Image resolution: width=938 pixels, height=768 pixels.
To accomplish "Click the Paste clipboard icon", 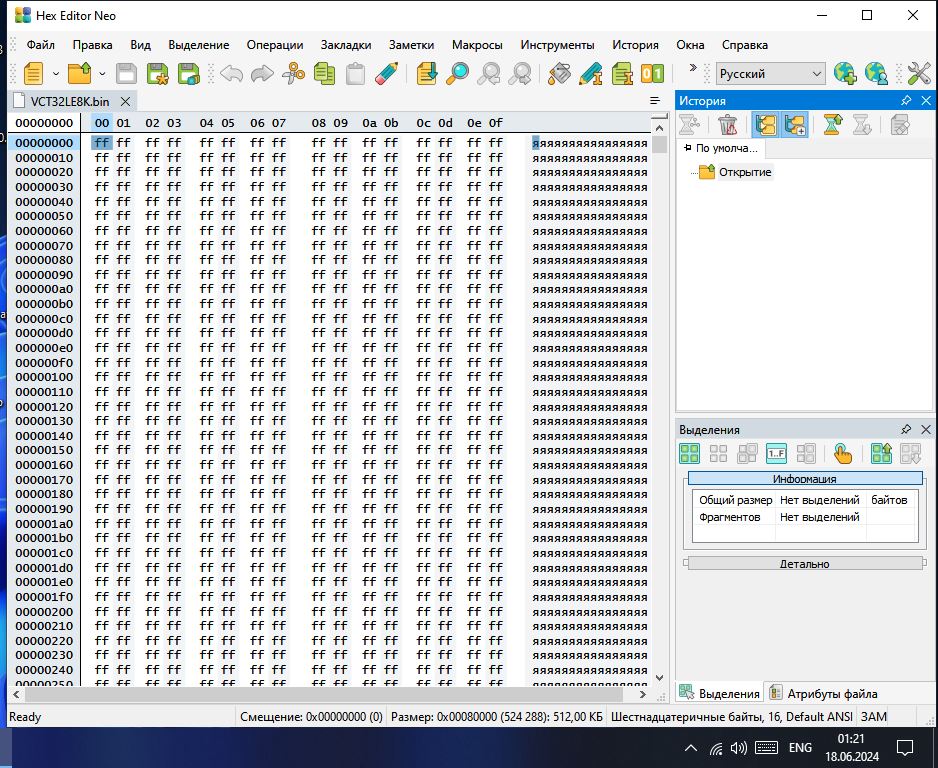I will pyautogui.click(x=355, y=74).
